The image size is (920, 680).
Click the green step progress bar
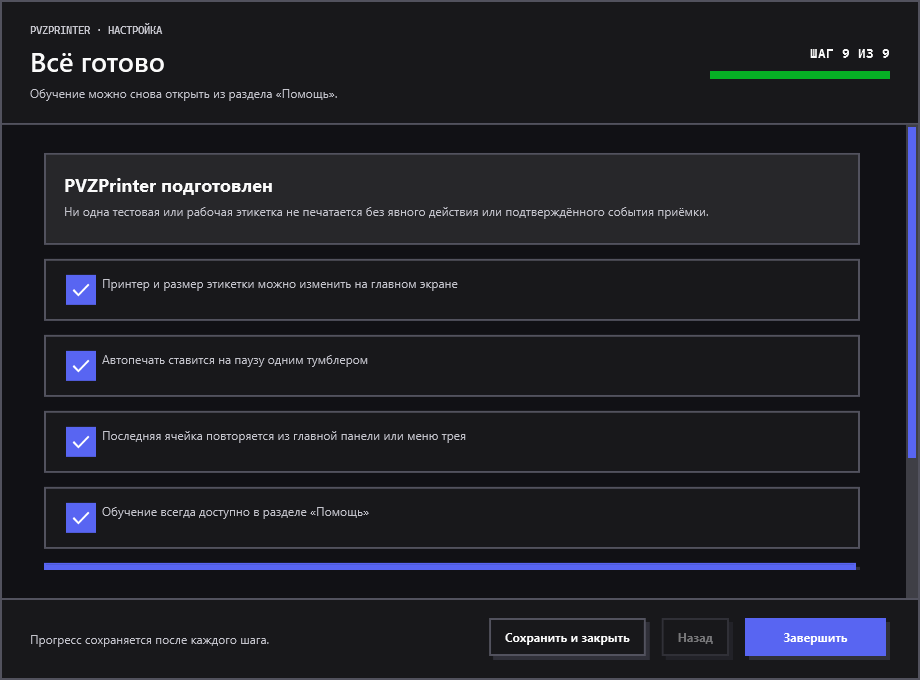point(800,75)
